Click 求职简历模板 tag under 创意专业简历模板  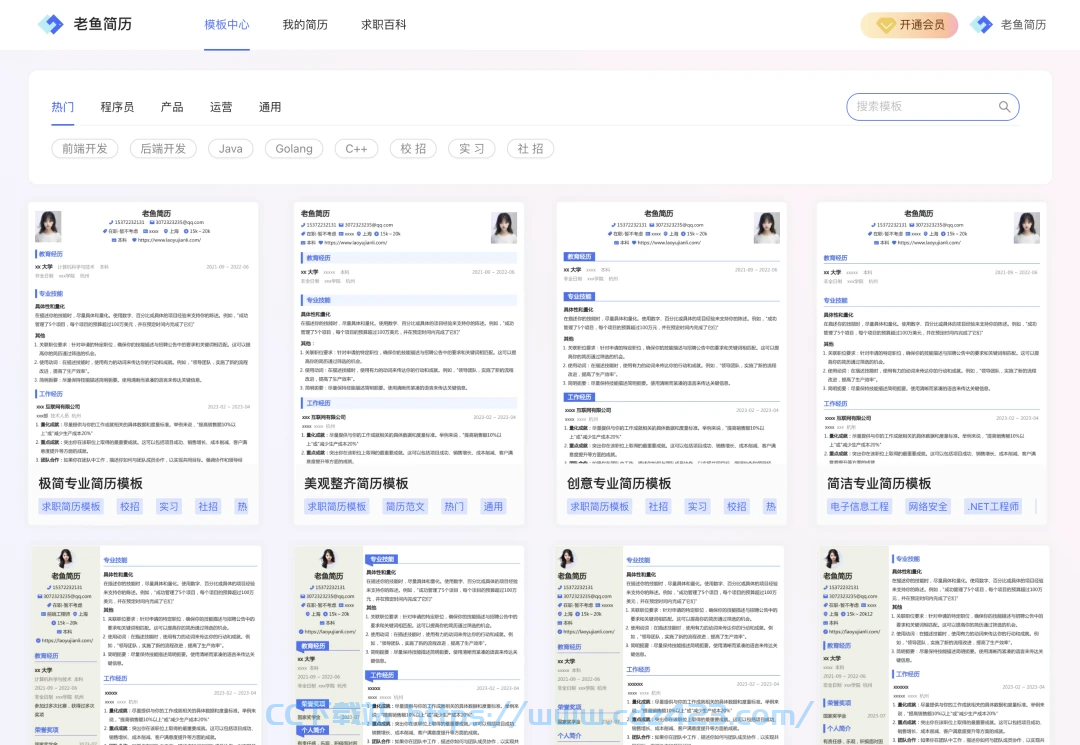[x=599, y=507]
